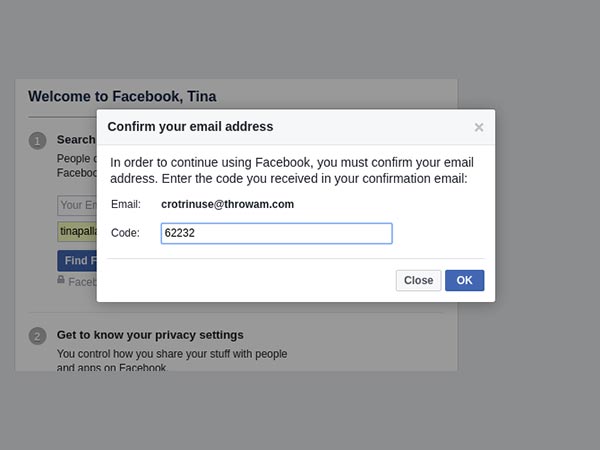Click the 'Code:' label beside the input

click(x=126, y=233)
